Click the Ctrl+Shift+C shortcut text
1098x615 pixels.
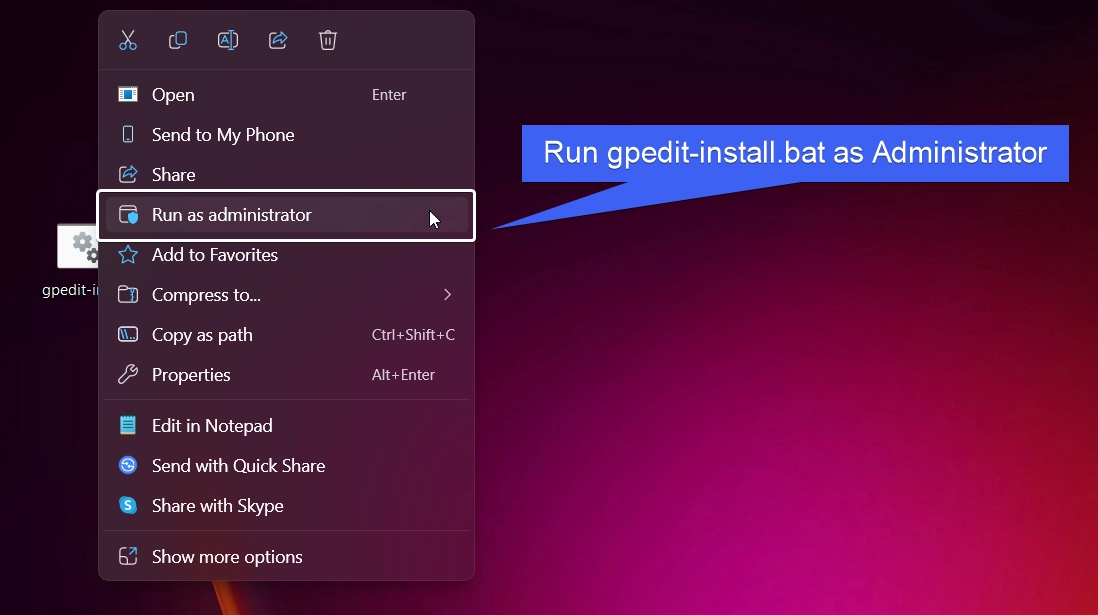[x=413, y=335]
